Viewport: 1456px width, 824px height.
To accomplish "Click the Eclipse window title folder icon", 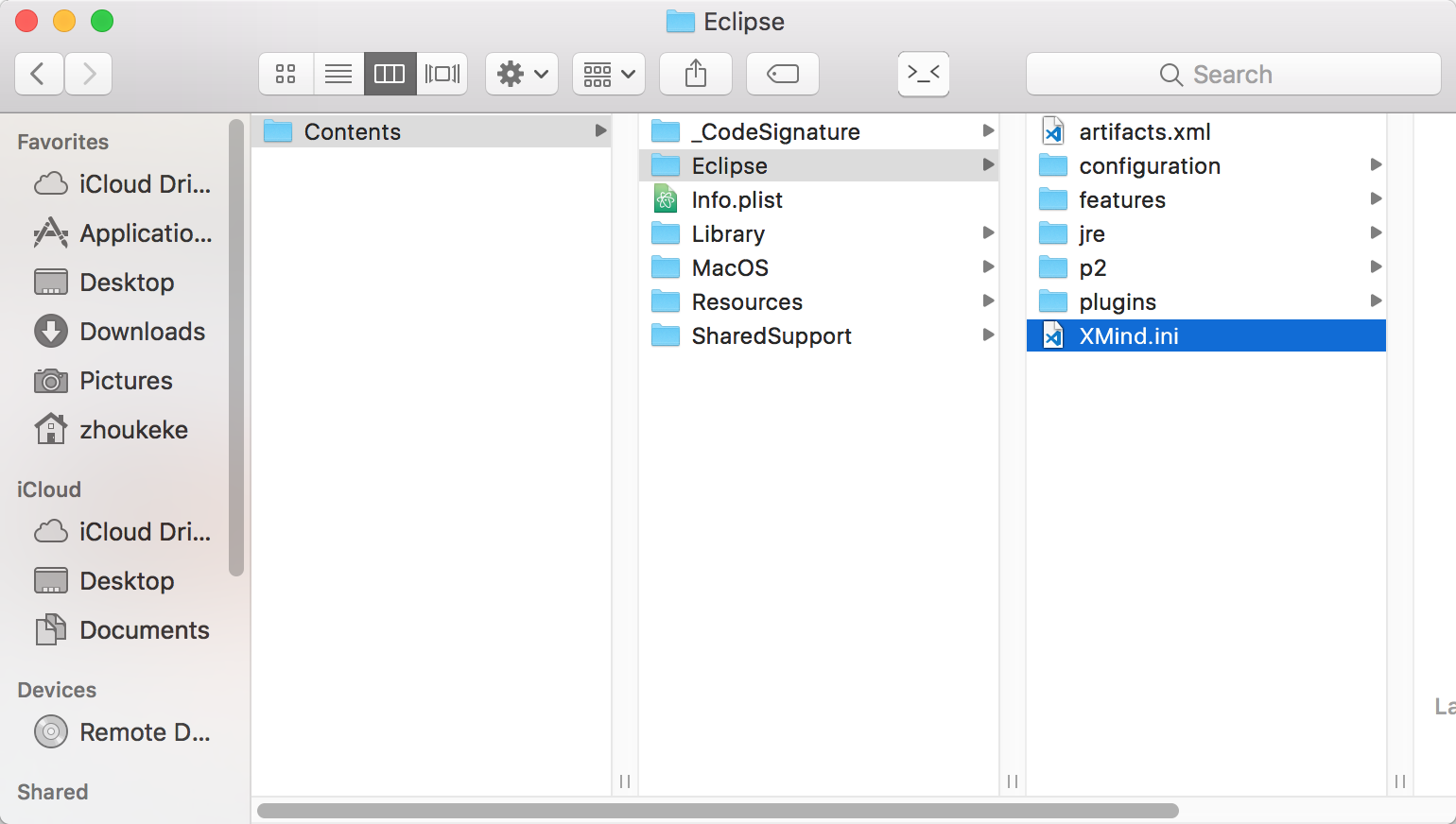I will 681,21.
